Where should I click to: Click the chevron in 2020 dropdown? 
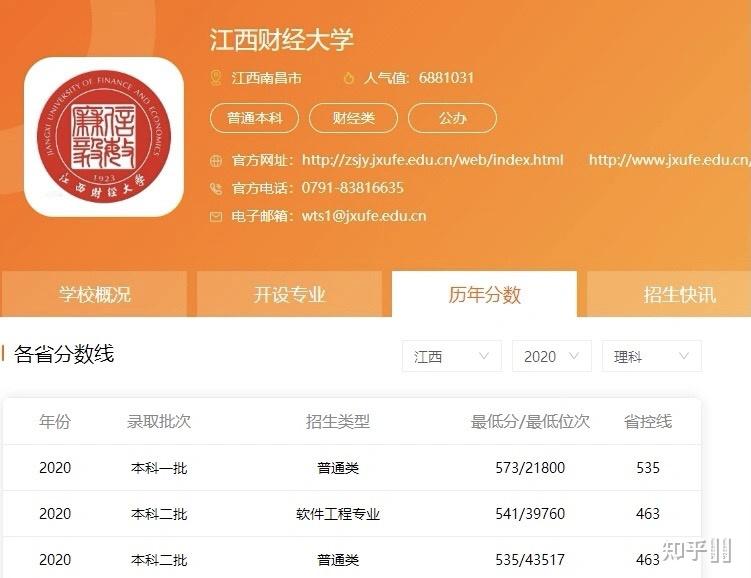[573, 356]
